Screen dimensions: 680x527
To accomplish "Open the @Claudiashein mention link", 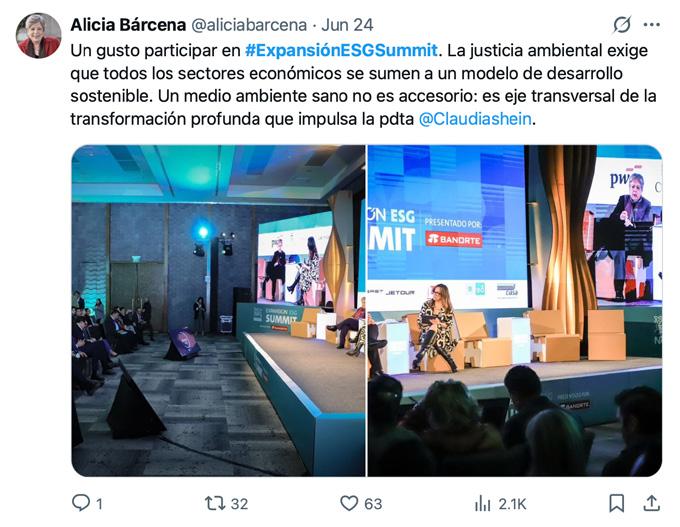I will [x=475, y=118].
